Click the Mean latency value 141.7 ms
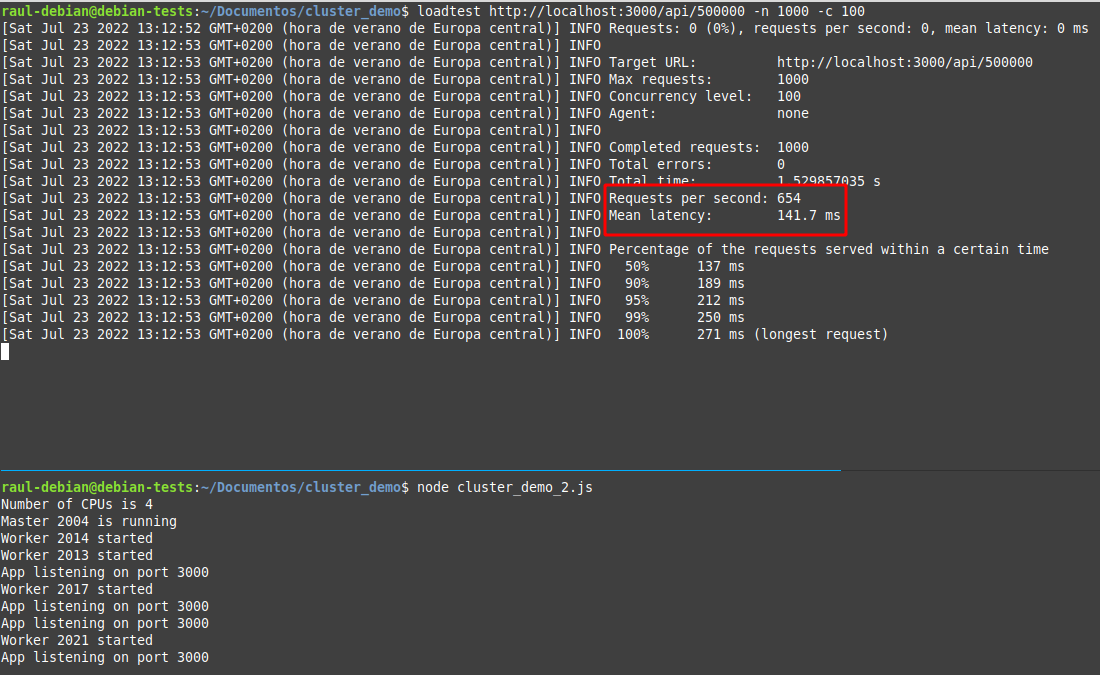The image size is (1100, 675). [808, 215]
